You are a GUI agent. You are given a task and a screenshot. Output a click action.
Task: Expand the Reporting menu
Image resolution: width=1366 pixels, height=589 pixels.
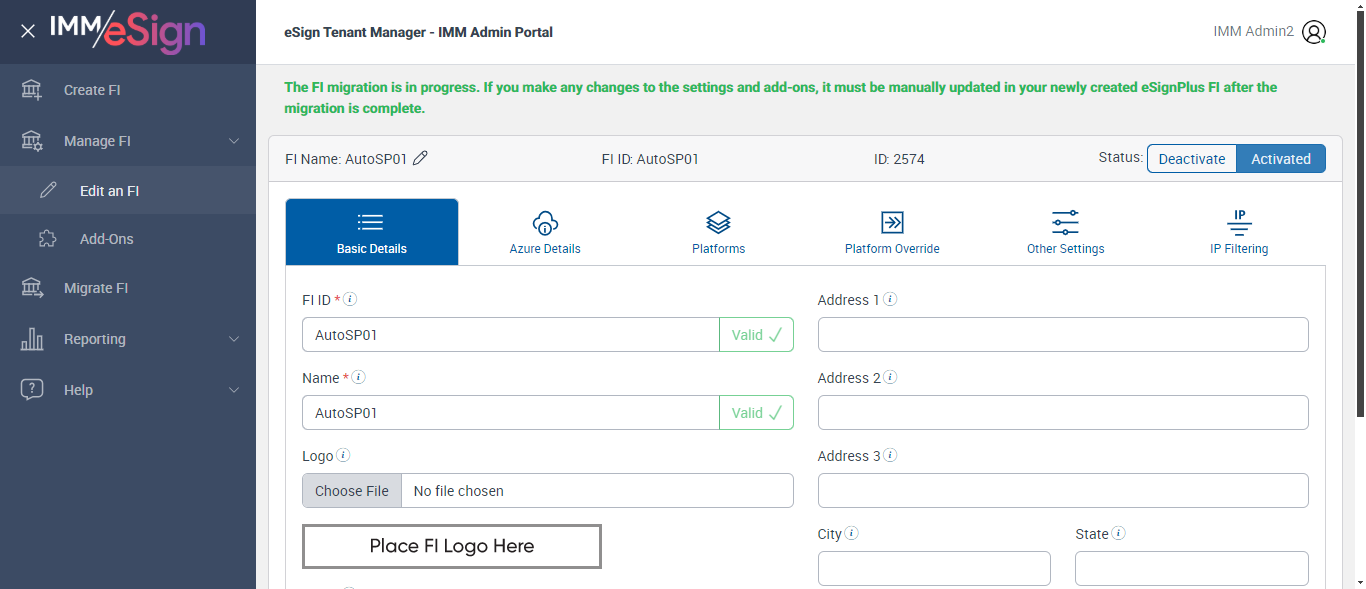point(234,339)
